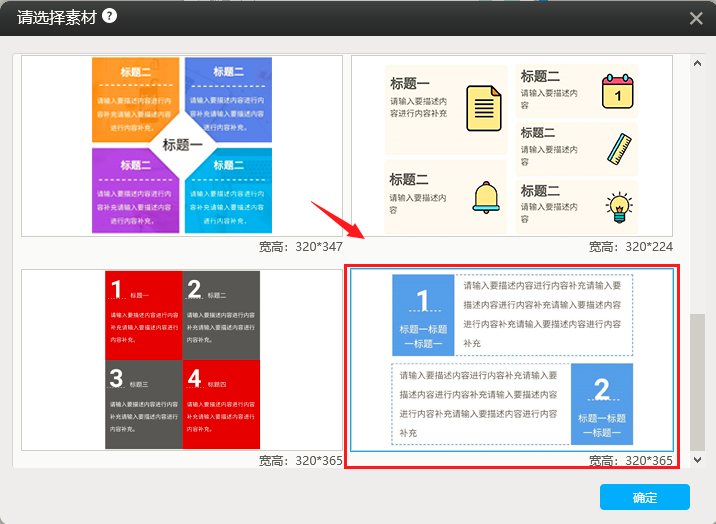Click the blue ruler icon
716x524 pixels.
(x=620, y=148)
